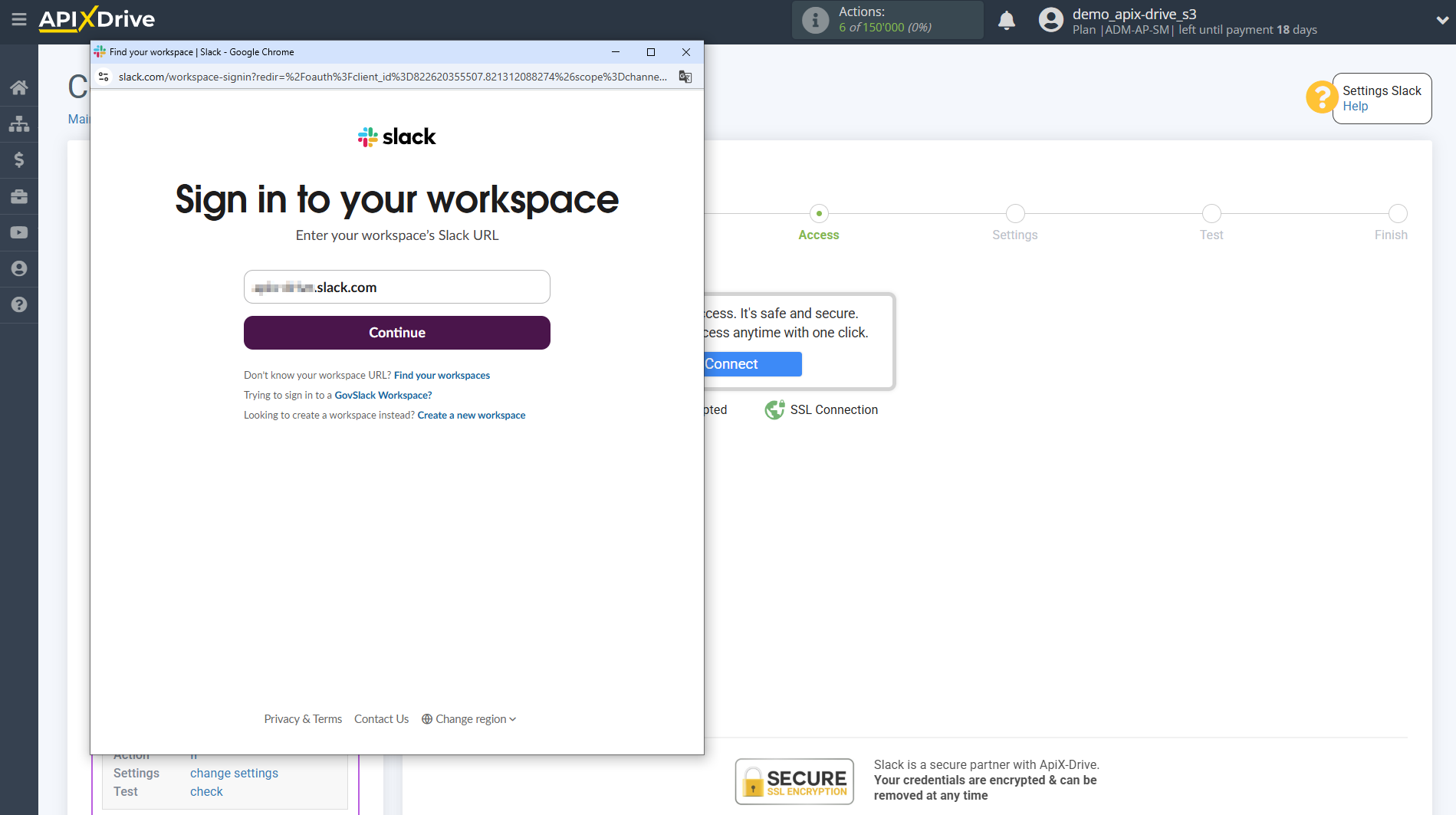Click the Secure SSL Encryption badge

(x=794, y=782)
